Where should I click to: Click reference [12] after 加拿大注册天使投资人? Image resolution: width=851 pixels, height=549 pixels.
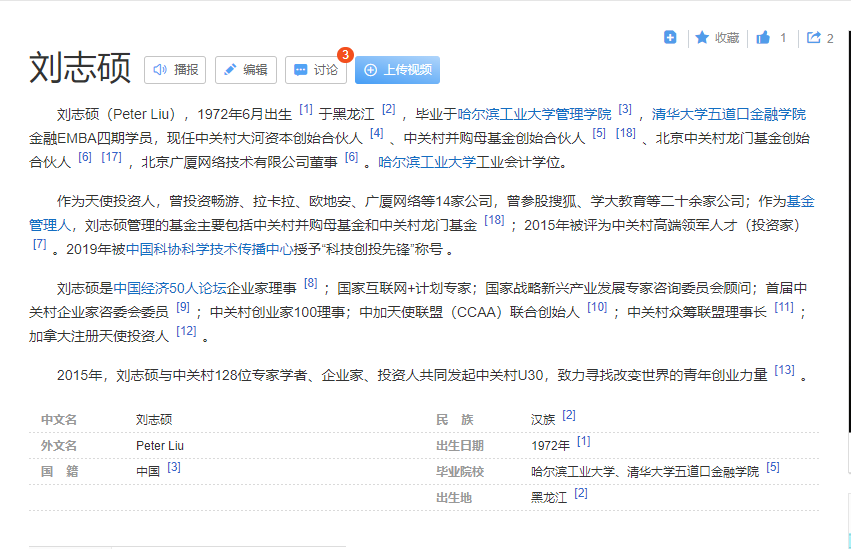coord(187,330)
